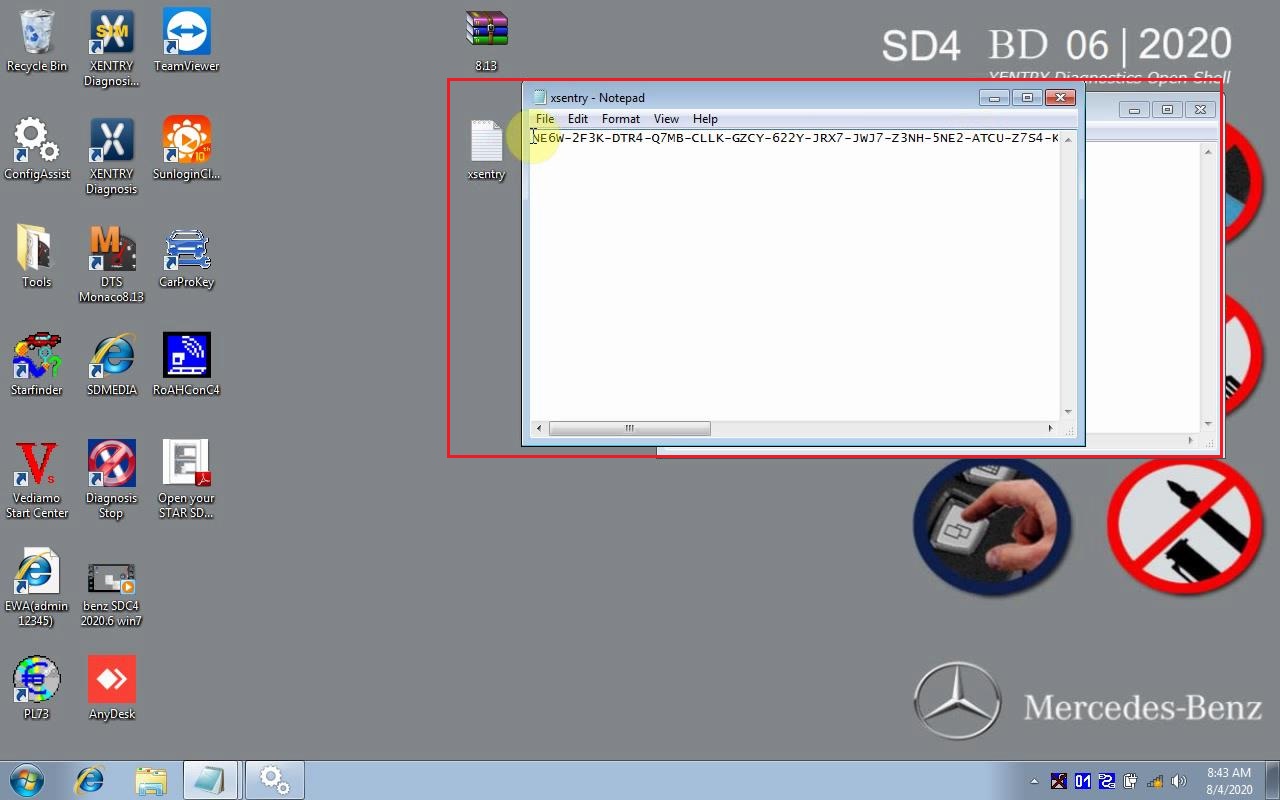Viewport: 1280px width, 800px height.
Task: Click the background window's vertical scroll down arrow
Action: [1208, 424]
